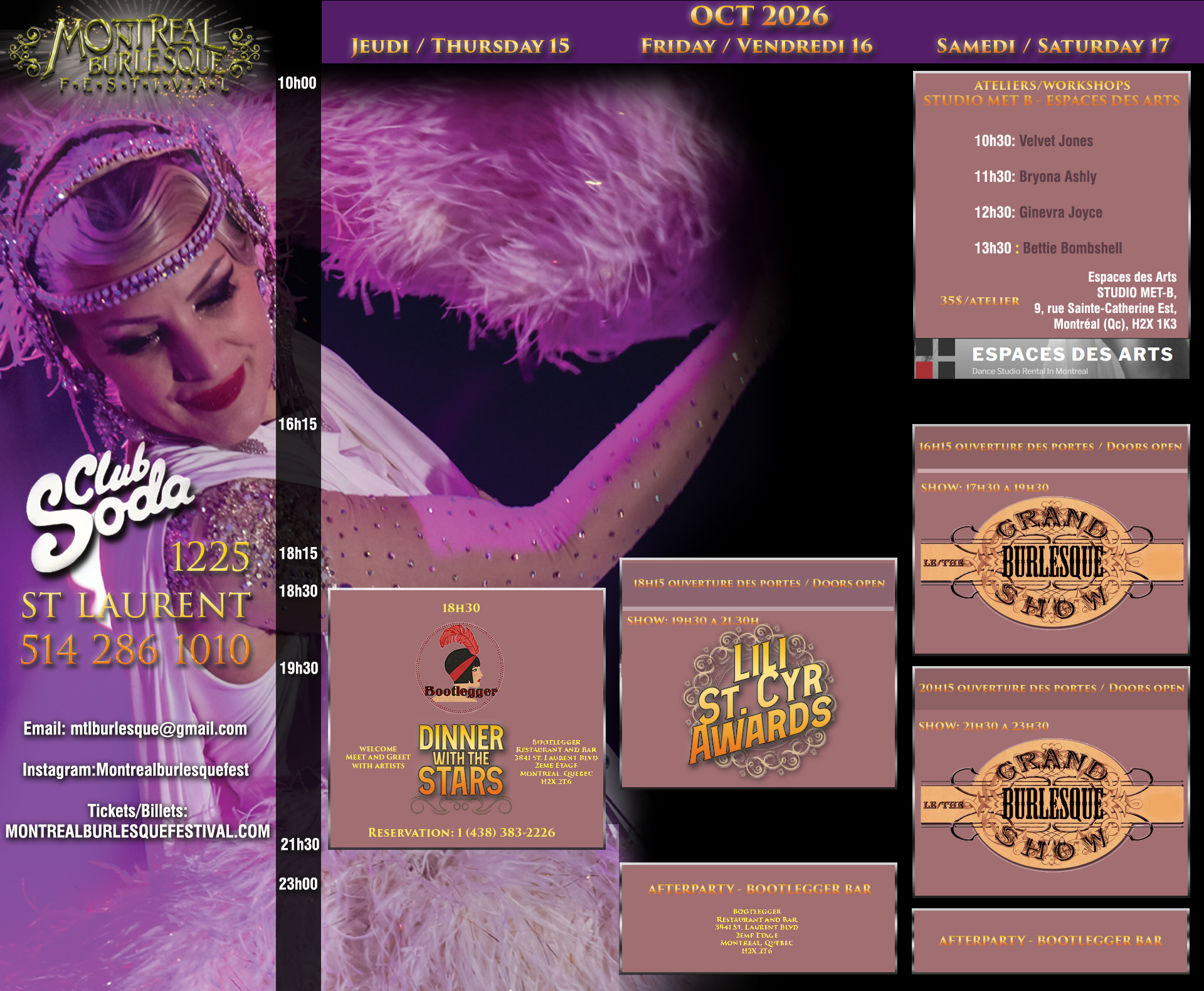Viewport: 1204px width, 991px height.
Task: Click the 18h15 time marker
Action: point(298,554)
